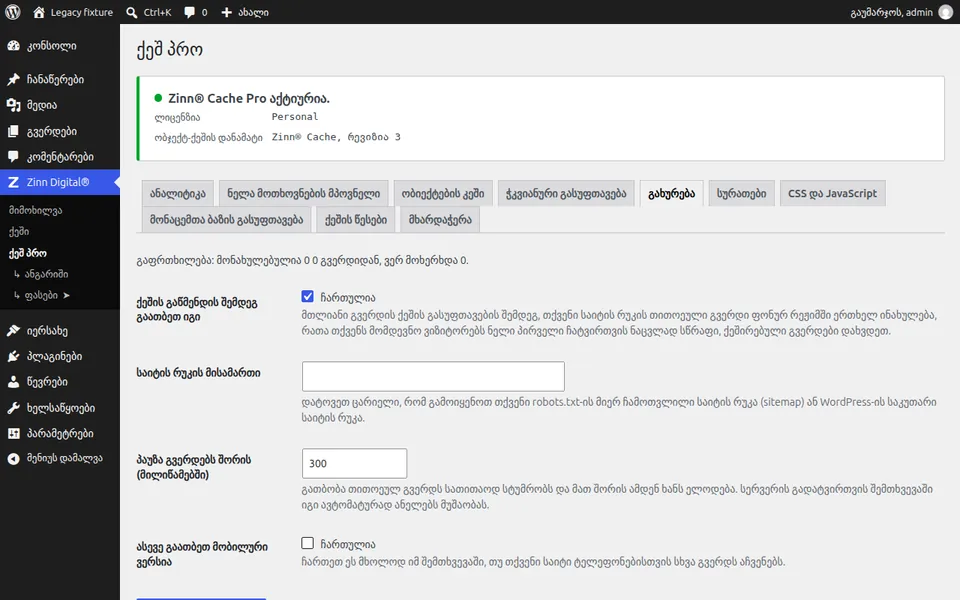The image size is (960, 600).
Task: Open the comments bubble icon in admin bar
Action: 190,12
